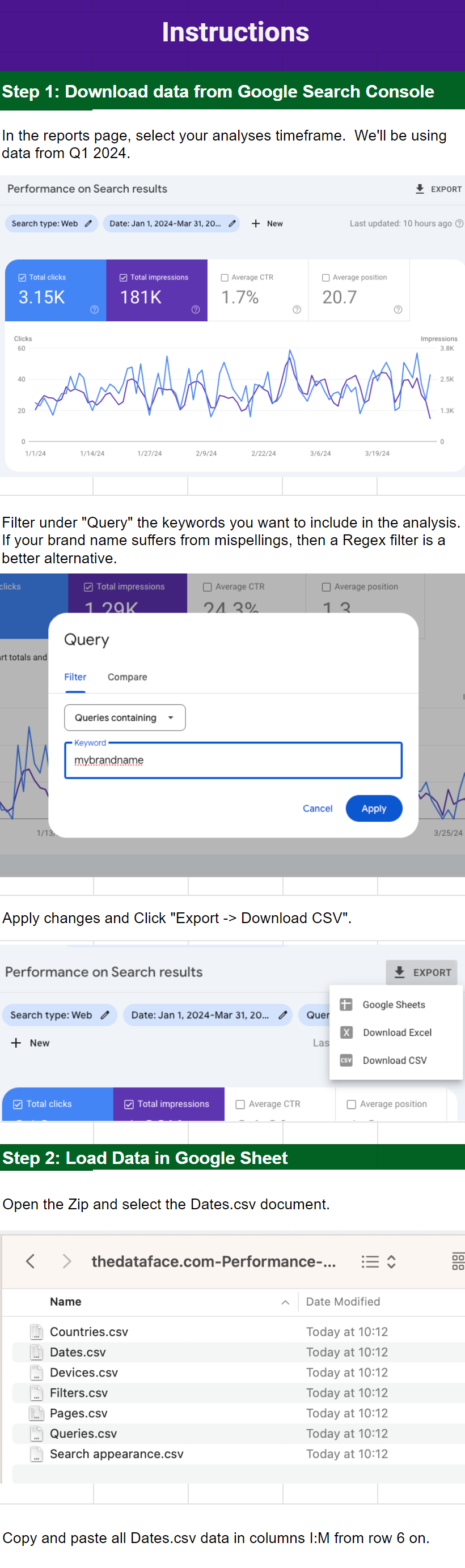465x1568 pixels.
Task: Click the top Date: Jan 1, 2024 chip
Action: coord(171,223)
